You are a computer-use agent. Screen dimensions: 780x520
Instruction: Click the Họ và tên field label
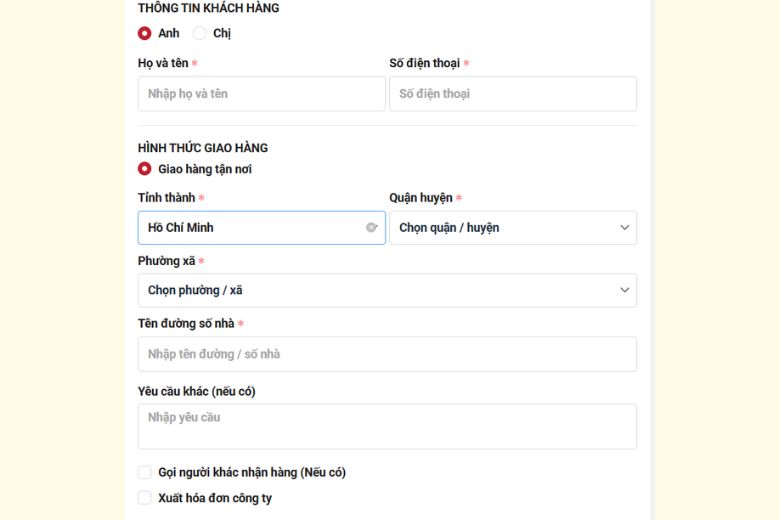pyautogui.click(x=162, y=63)
